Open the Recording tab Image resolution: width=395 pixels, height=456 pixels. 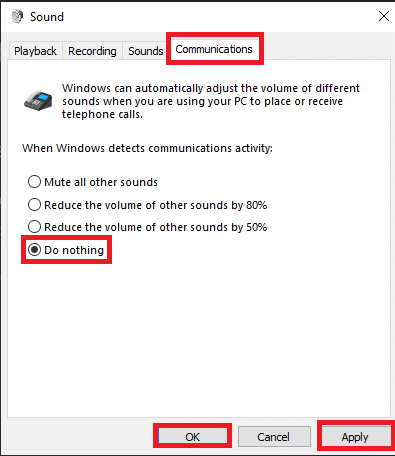(92, 51)
